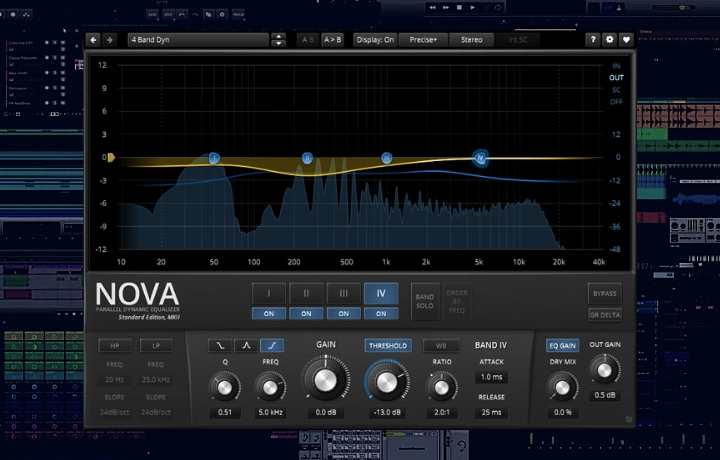Image resolution: width=720 pixels, height=460 pixels.
Task: Select the IN analyzer mode
Action: (x=616, y=66)
